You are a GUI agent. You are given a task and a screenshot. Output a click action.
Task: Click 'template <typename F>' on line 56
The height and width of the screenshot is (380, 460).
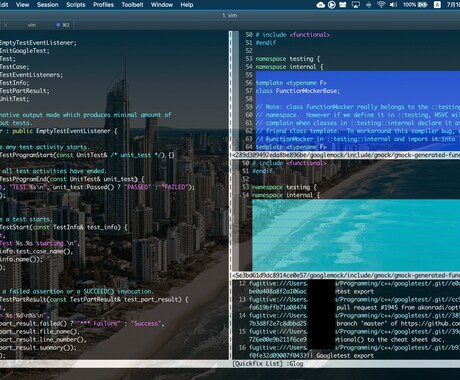pos(291,83)
